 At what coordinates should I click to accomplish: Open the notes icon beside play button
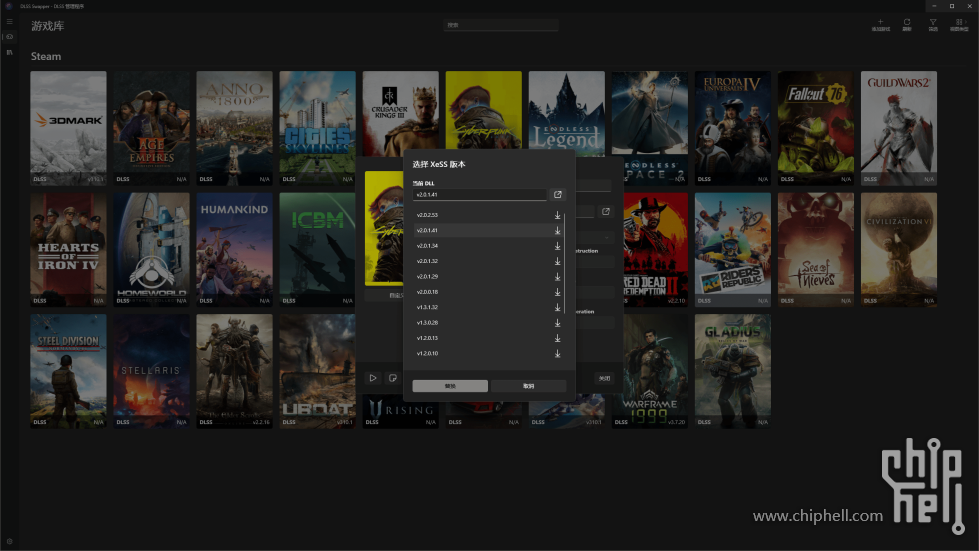coord(393,378)
